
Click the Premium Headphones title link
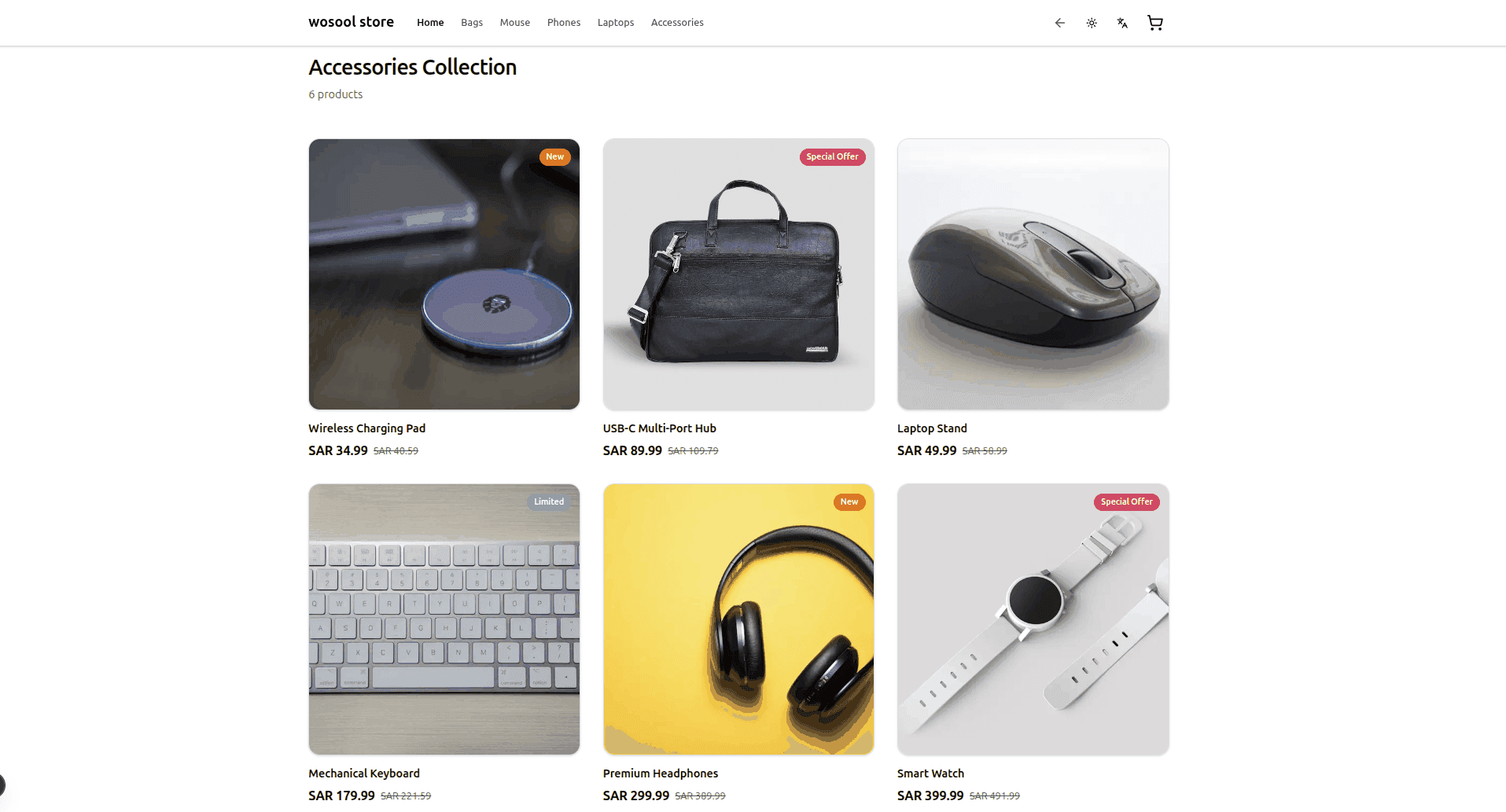click(x=661, y=773)
